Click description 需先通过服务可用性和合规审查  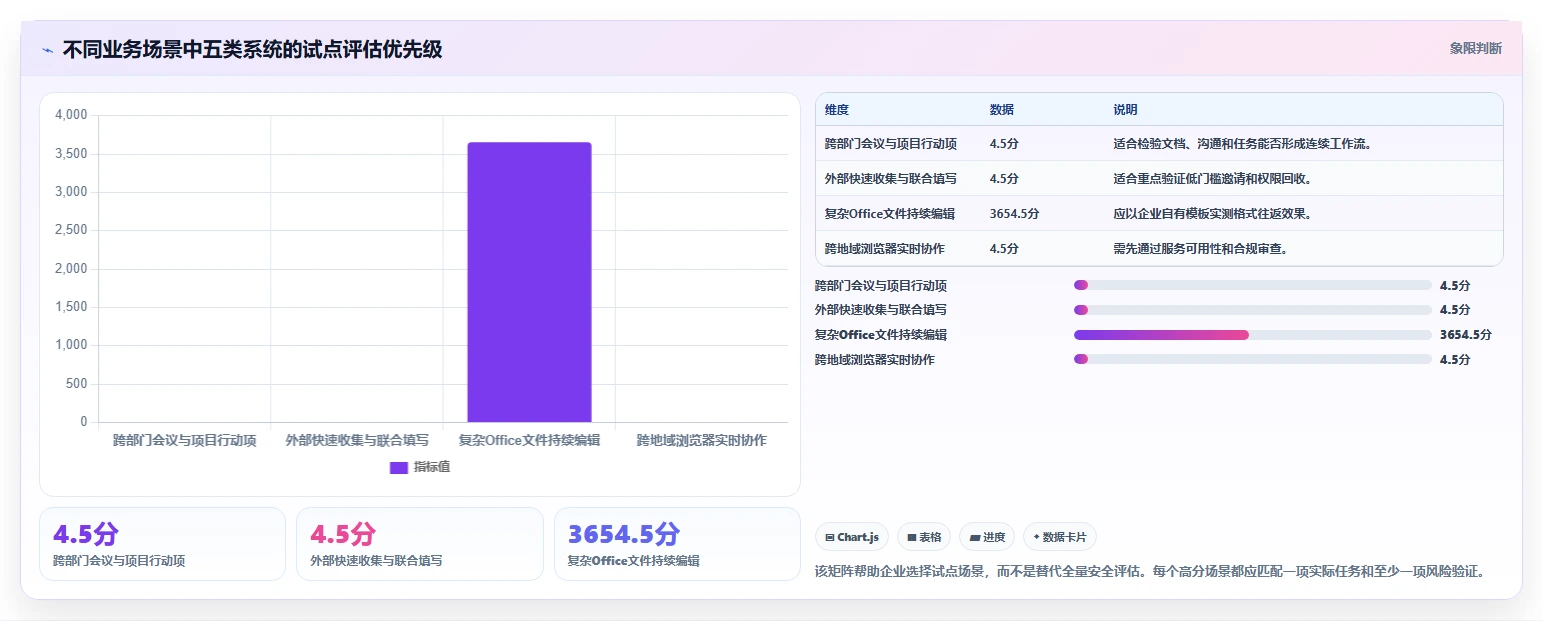(x=1200, y=249)
